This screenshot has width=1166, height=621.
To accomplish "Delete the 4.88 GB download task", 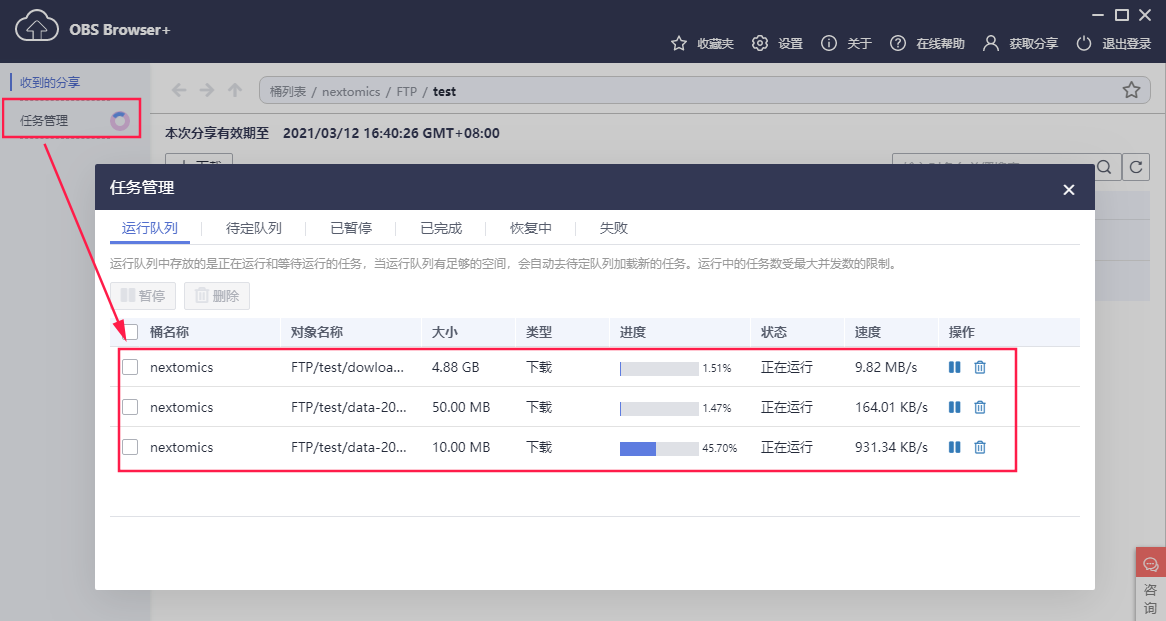I will click(x=980, y=367).
